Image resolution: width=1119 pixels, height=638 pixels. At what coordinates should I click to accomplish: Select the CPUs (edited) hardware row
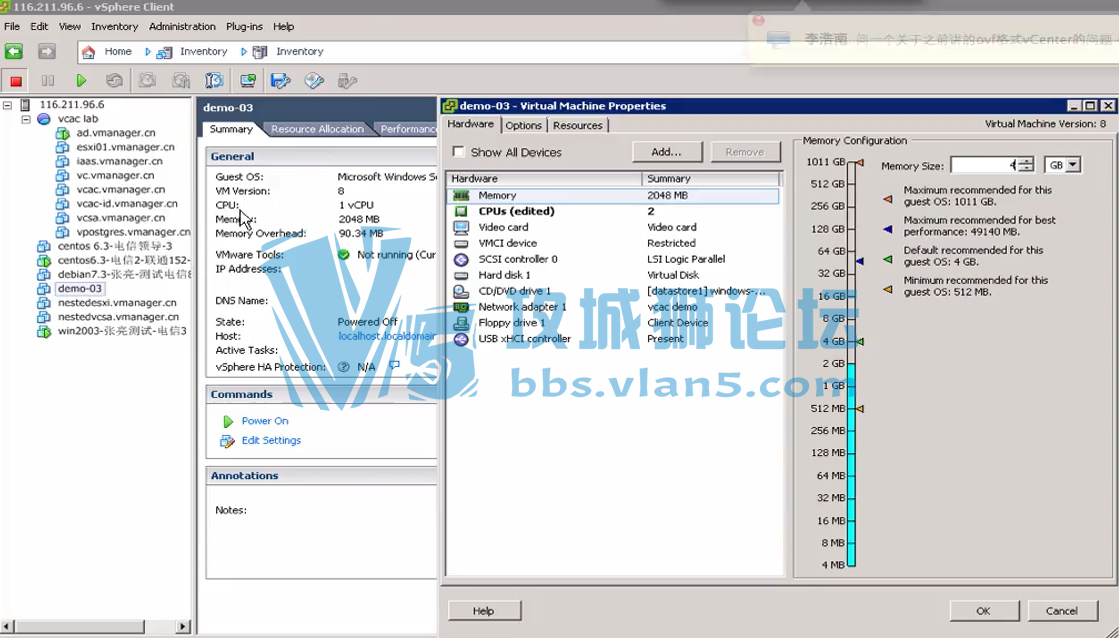(x=613, y=211)
